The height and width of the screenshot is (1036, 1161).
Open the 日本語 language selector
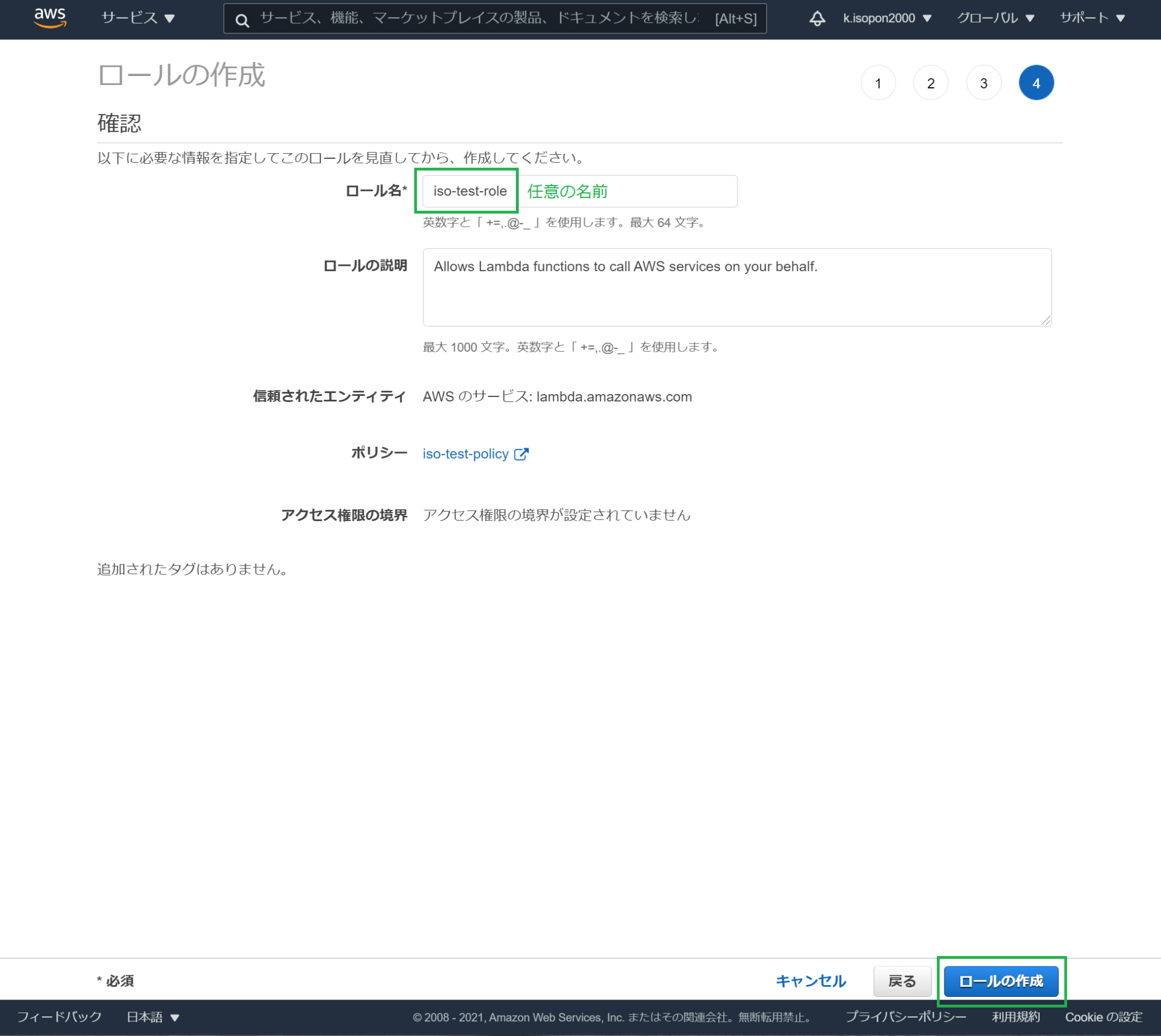pos(151,1017)
